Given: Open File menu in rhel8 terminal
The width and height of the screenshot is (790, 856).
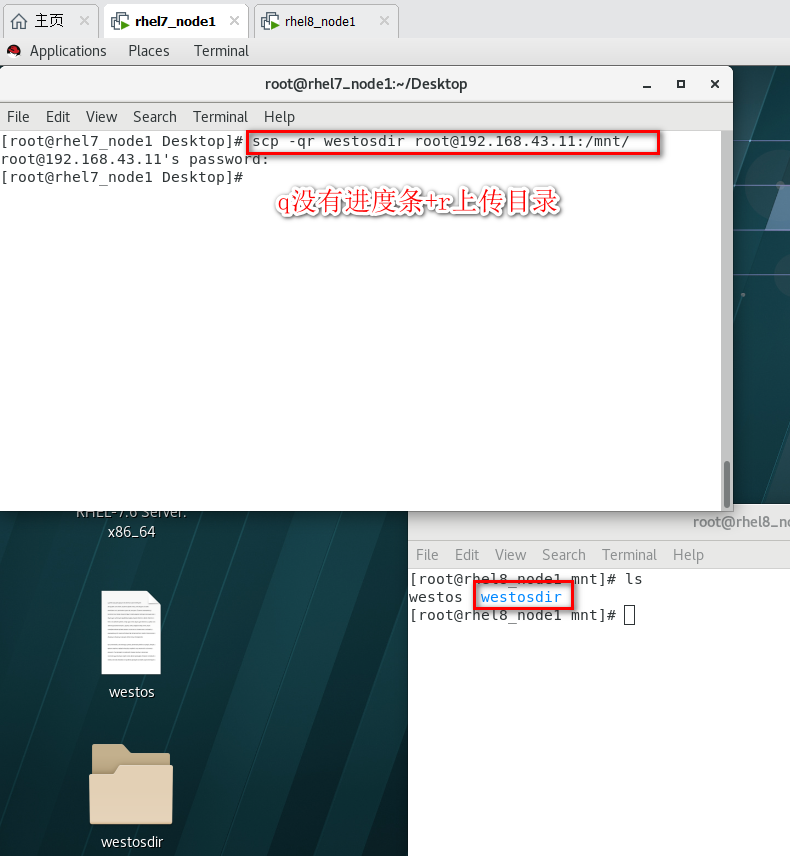Looking at the screenshot, I should (x=427, y=555).
